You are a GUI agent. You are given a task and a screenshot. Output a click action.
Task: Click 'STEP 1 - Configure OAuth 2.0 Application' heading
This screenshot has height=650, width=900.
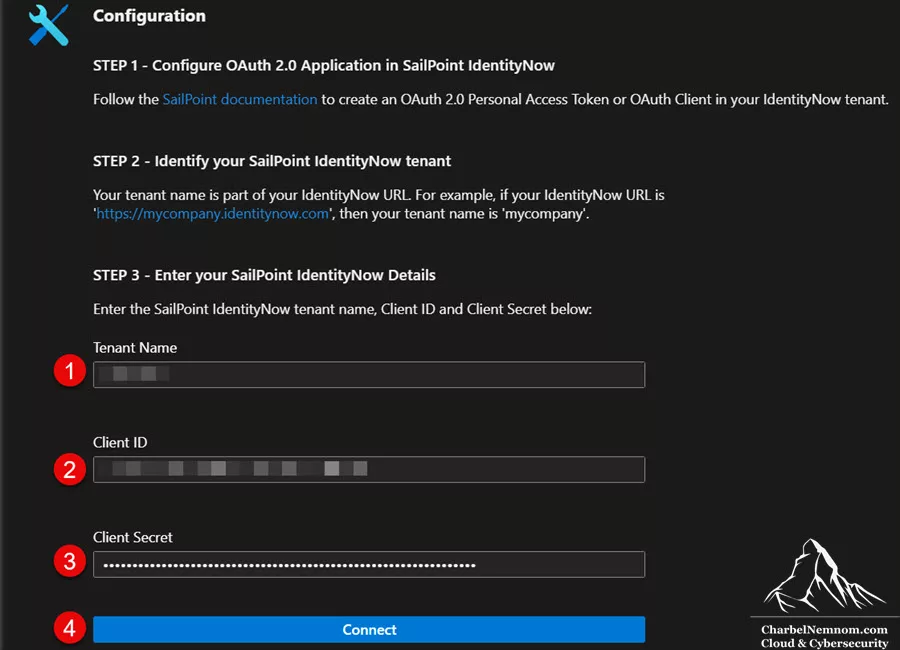[x=324, y=65]
